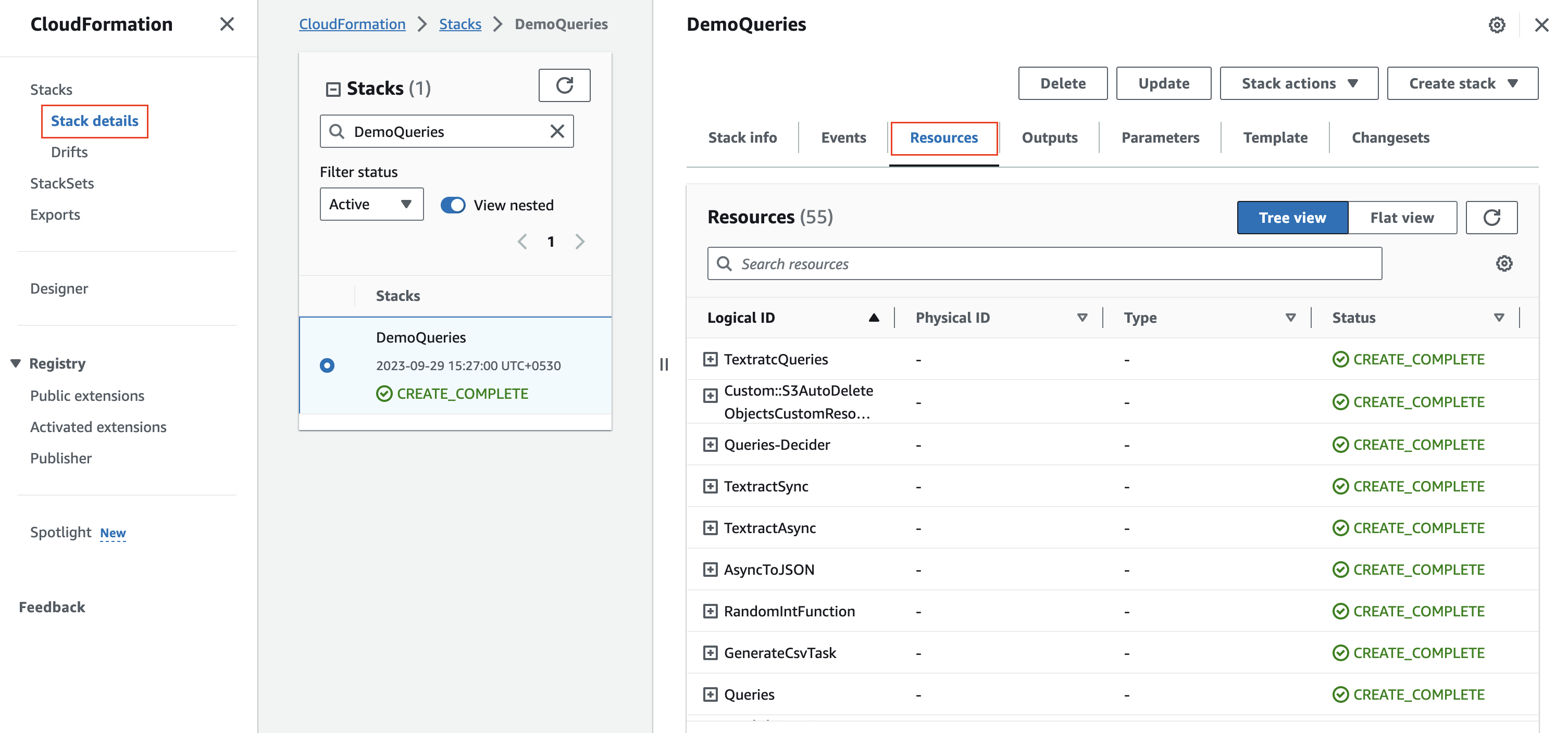Go to next page of stacks
This screenshot has width=1568, height=733.
pyautogui.click(x=579, y=242)
